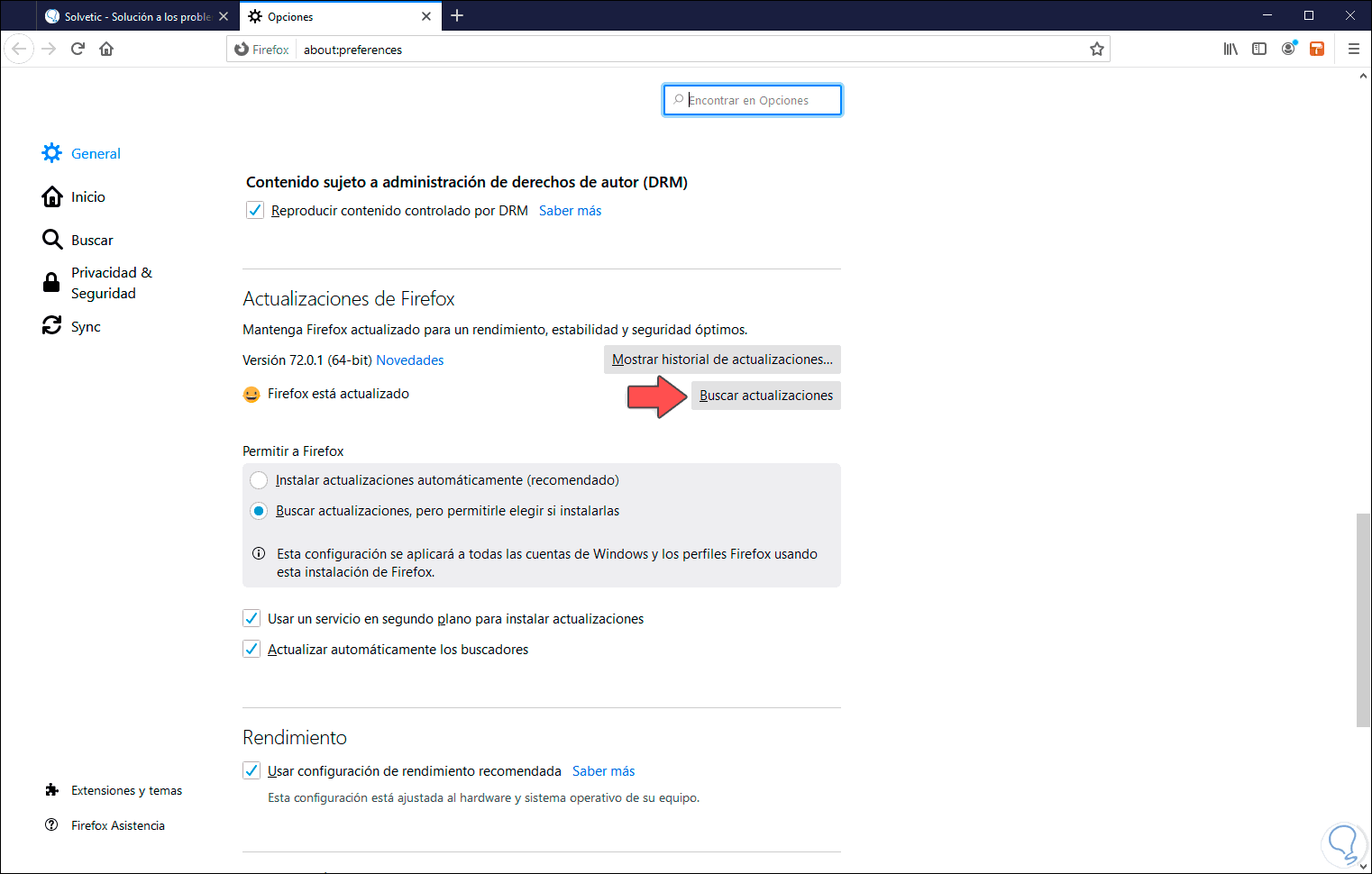Image resolution: width=1372 pixels, height=874 pixels.
Task: Toggle recommended performance settings checkbox
Action: pyautogui.click(x=252, y=771)
